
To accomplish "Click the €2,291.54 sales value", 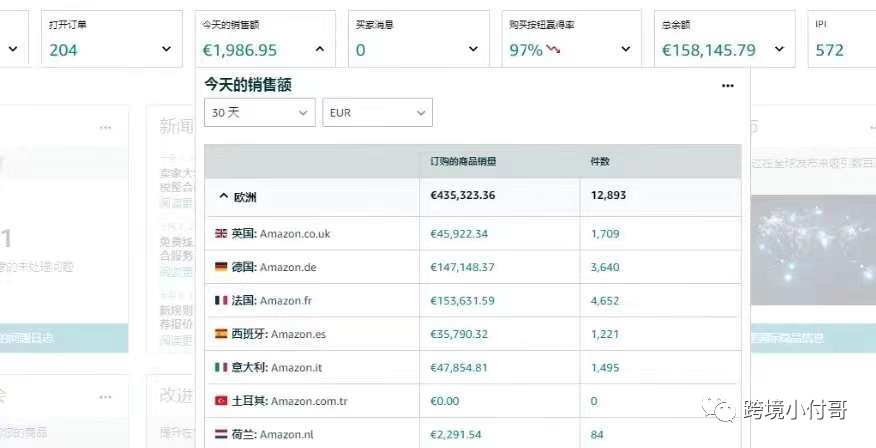I will pos(455,434).
